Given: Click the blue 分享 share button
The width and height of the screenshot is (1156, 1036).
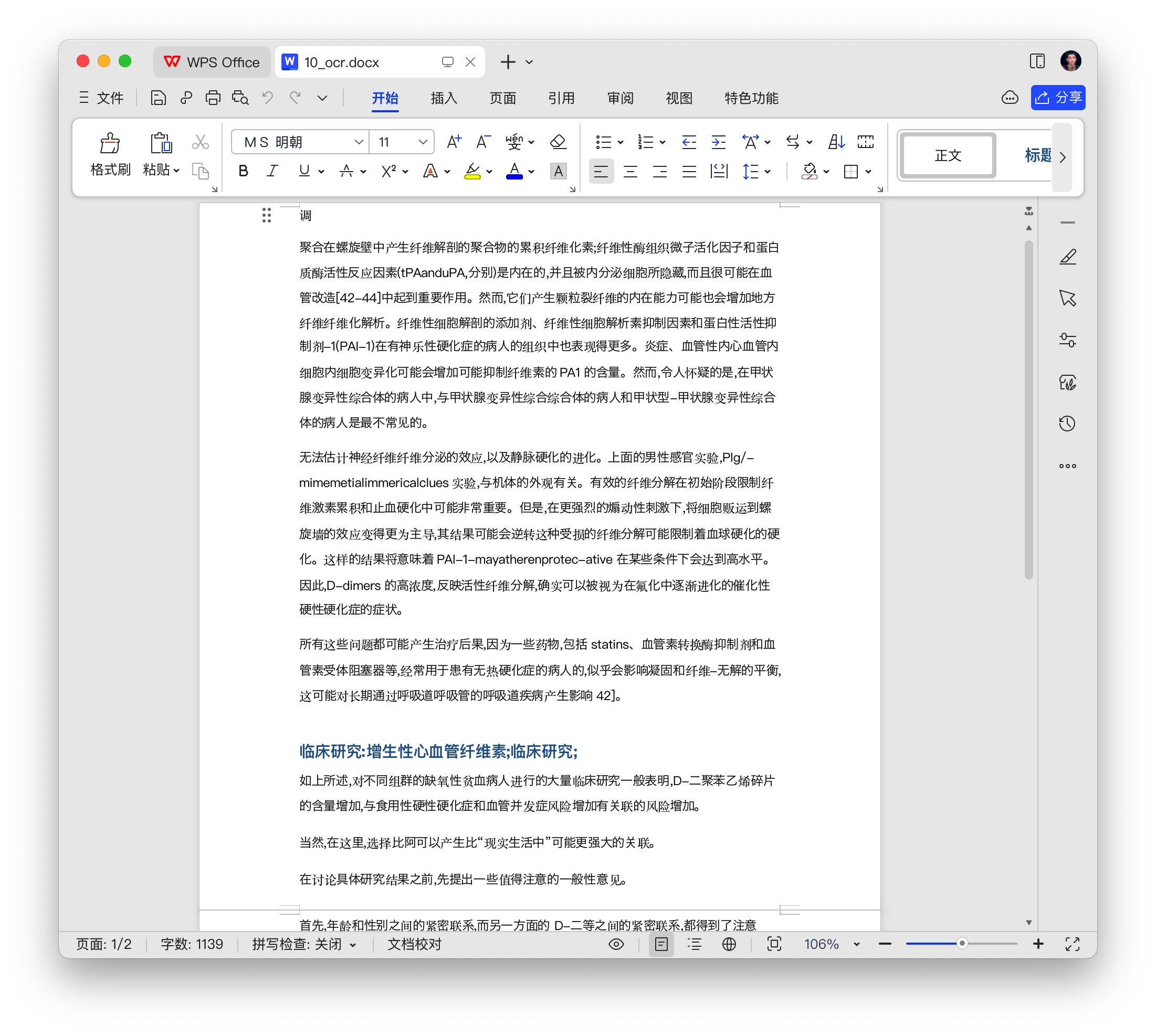Looking at the screenshot, I should 1058,98.
